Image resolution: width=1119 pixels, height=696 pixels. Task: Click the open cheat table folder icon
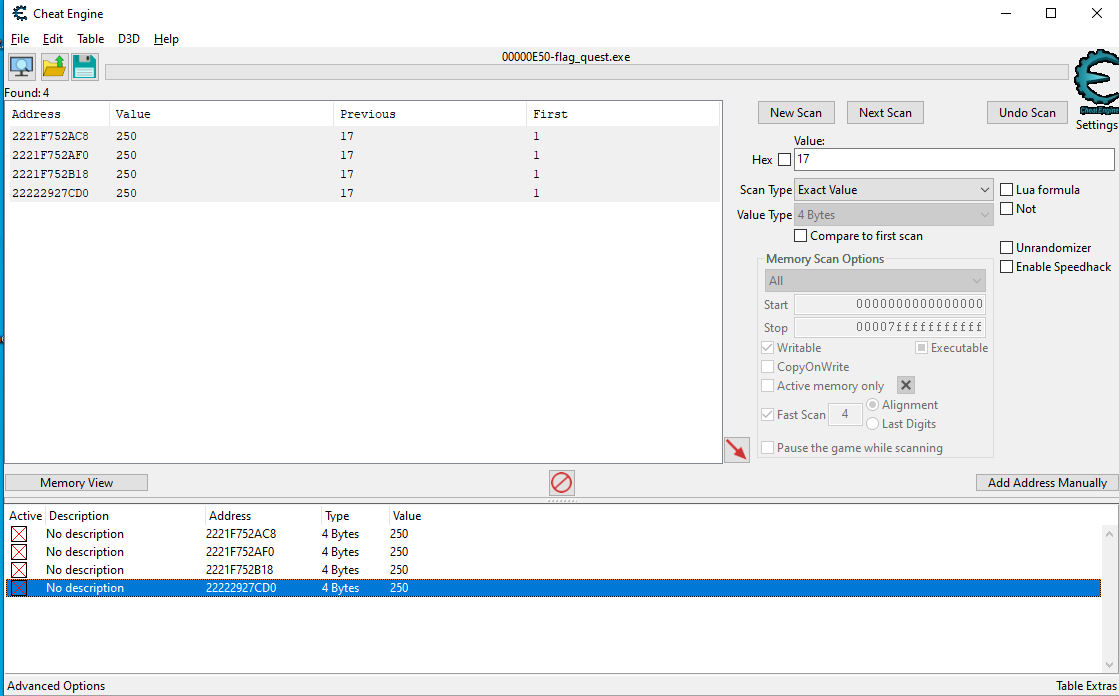54,67
